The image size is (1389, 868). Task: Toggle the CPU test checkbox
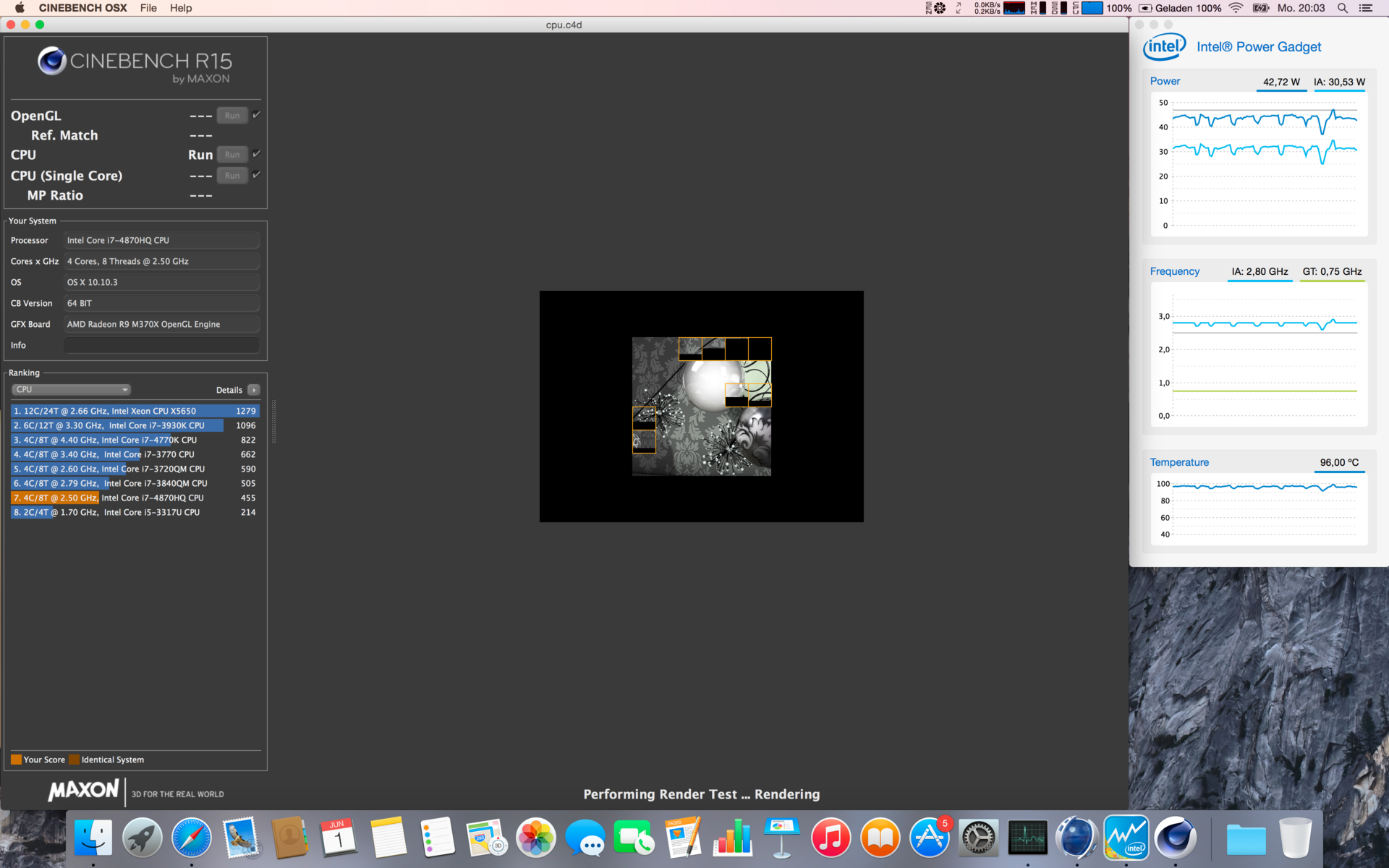click(x=256, y=154)
